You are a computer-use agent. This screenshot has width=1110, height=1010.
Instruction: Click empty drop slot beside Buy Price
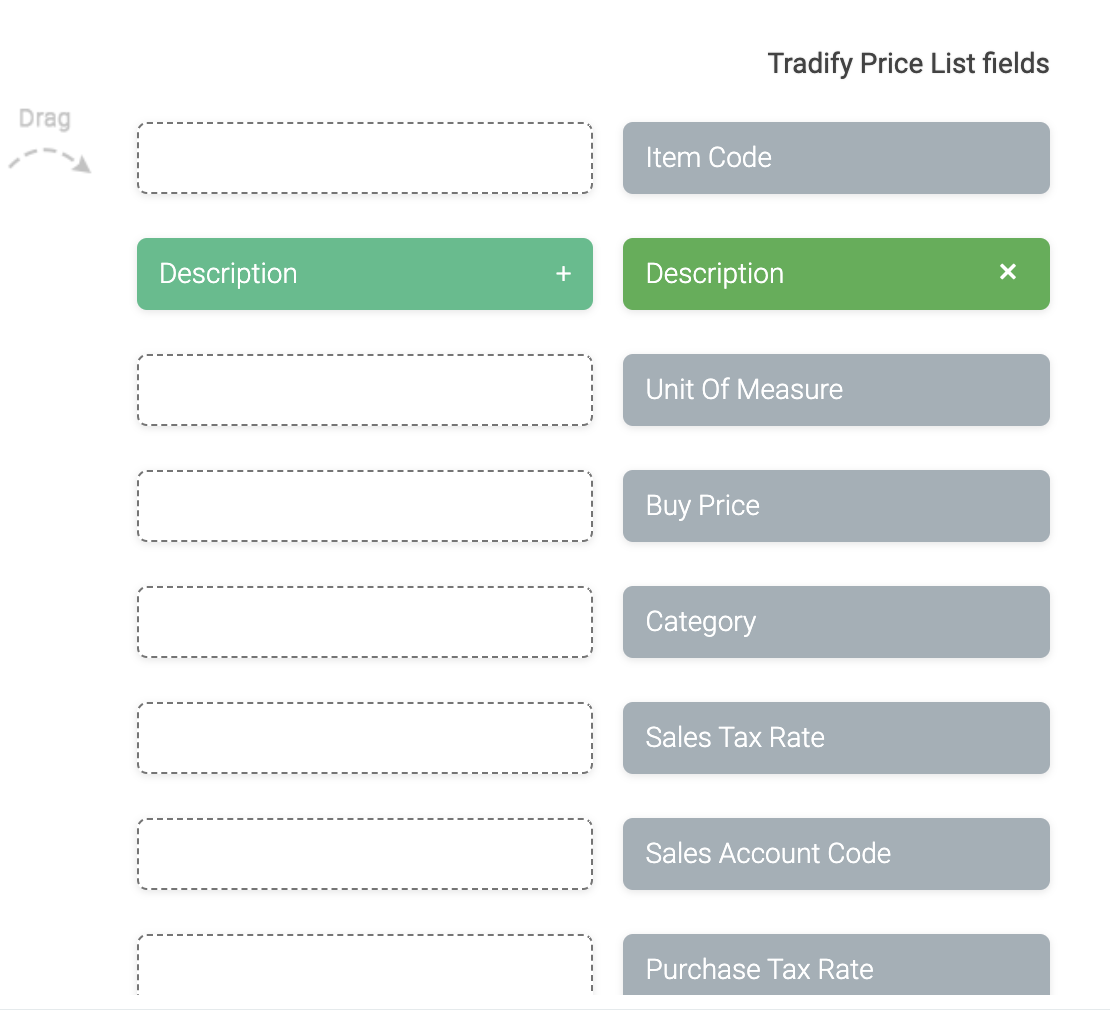coord(364,506)
